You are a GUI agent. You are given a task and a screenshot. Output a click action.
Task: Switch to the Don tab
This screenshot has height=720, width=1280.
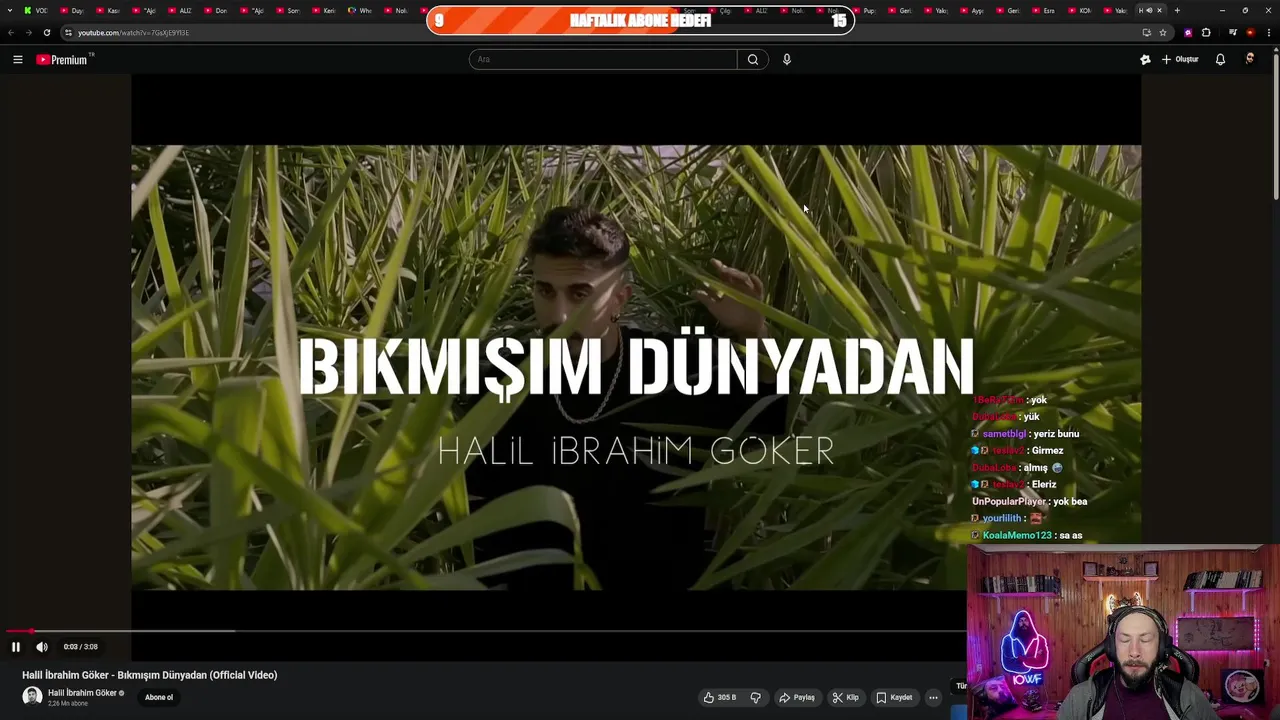216,10
